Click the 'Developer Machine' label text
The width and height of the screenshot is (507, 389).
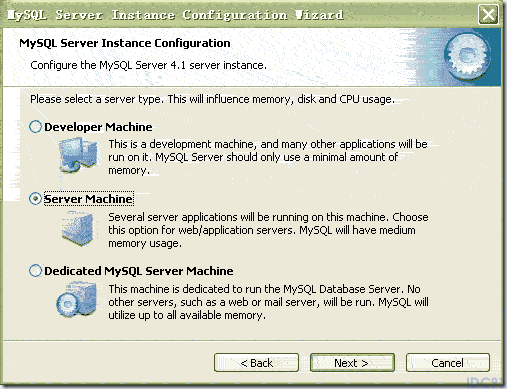point(98,127)
